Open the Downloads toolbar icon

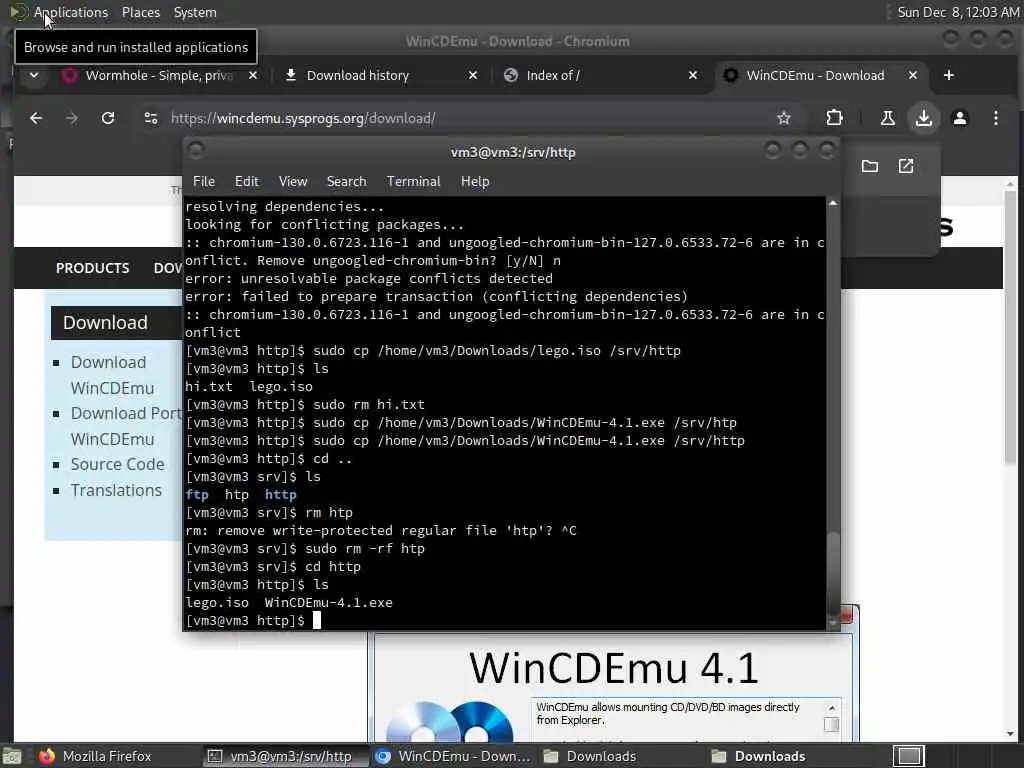[x=923, y=118]
